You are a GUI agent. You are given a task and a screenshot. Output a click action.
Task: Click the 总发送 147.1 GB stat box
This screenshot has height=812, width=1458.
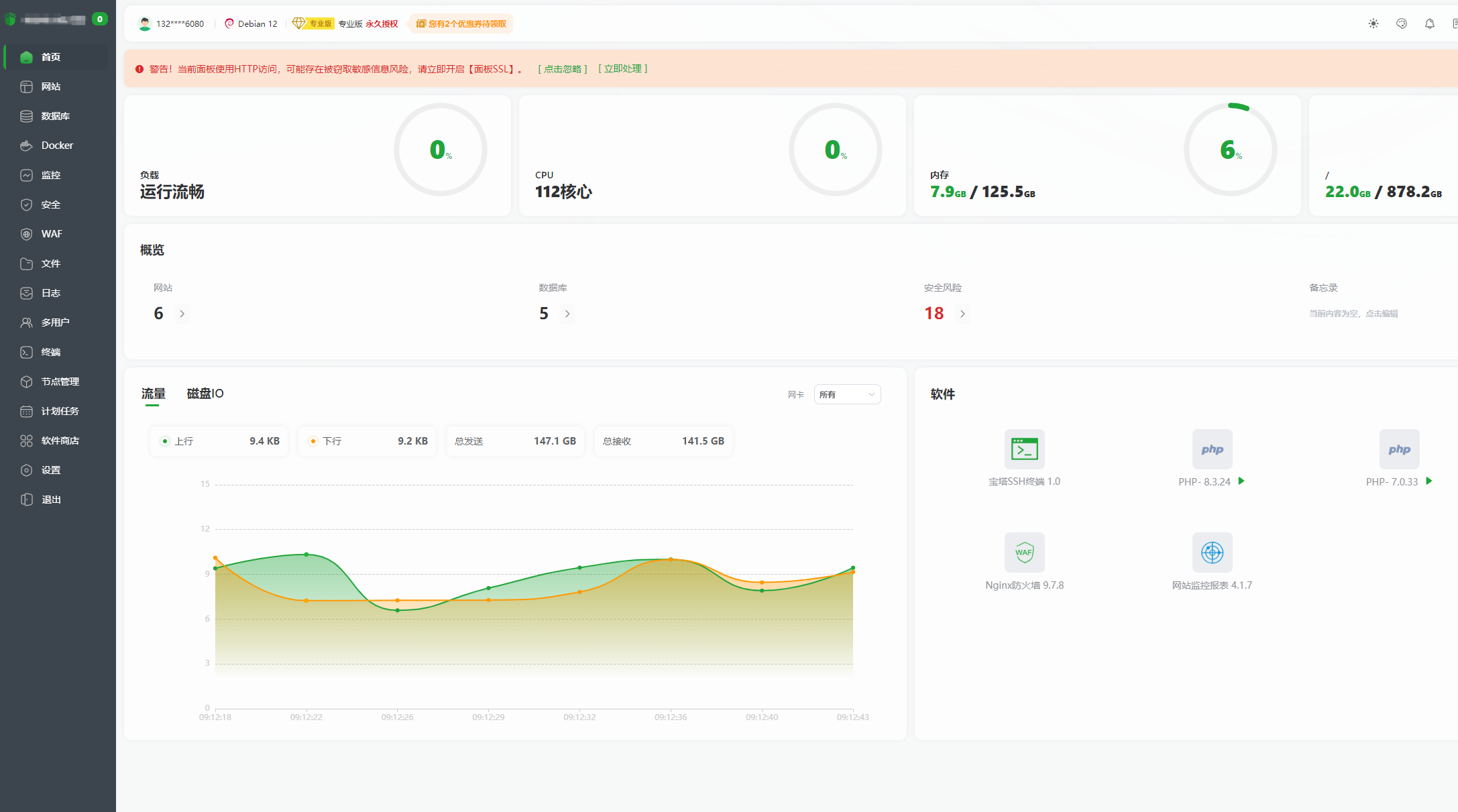pos(515,441)
